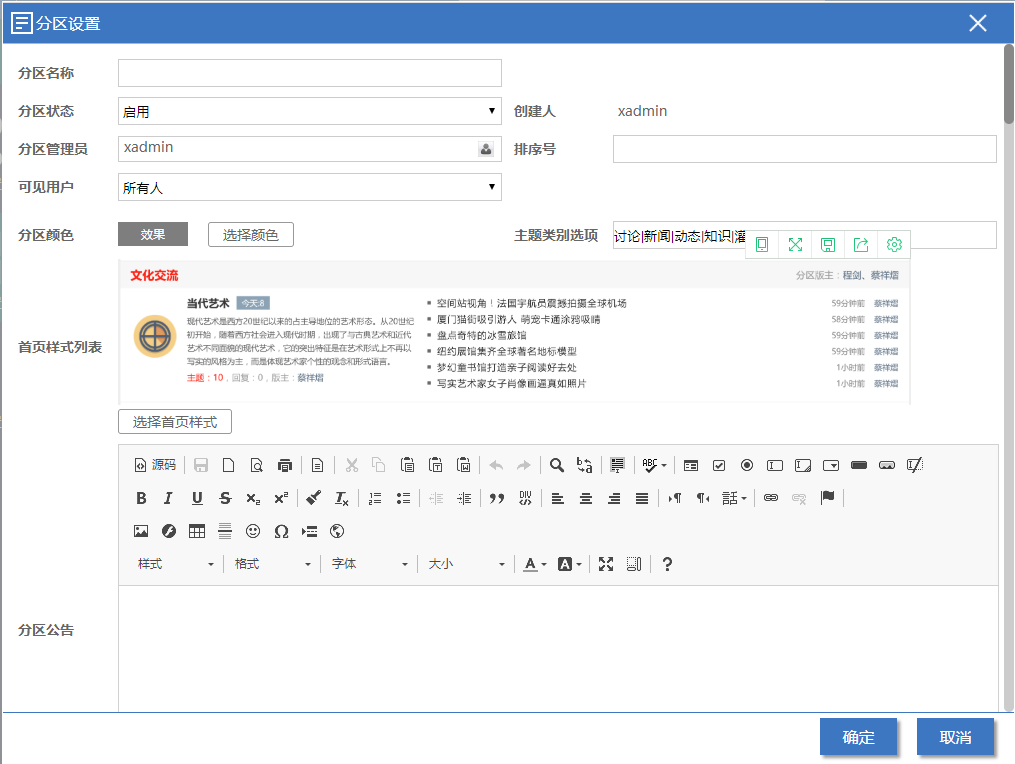
Task: Maximize the editor area
Action: [606, 564]
